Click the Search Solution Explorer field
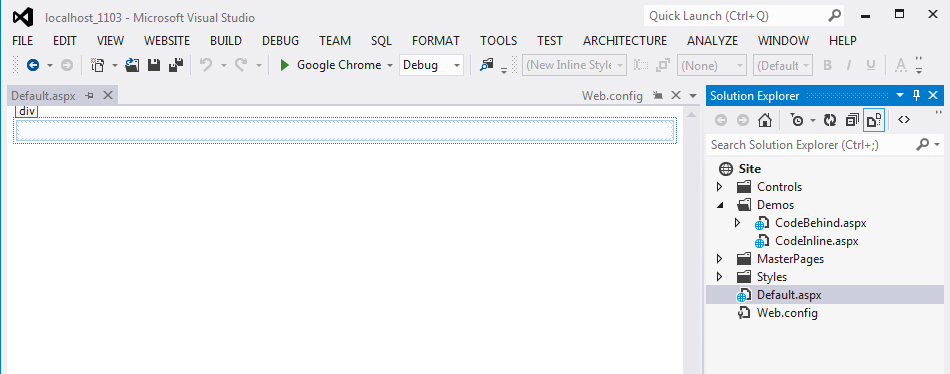950x374 pixels. click(x=826, y=145)
